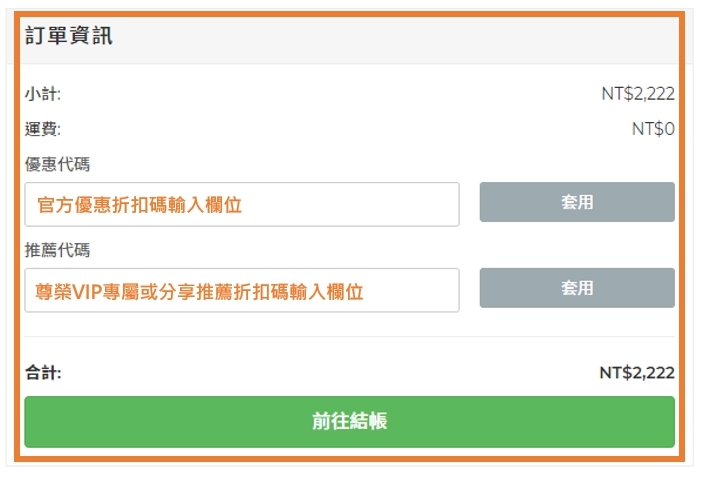The image size is (702, 479).
Task: Select the 運費 label
Action: tap(43, 129)
